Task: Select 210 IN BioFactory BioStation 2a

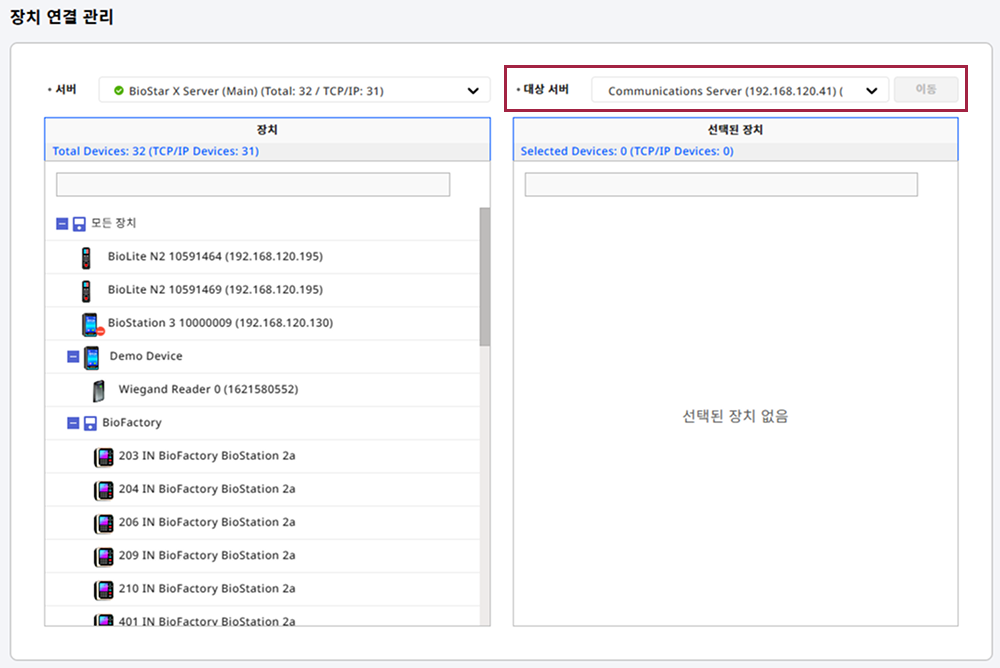Action: pyautogui.click(x=207, y=588)
